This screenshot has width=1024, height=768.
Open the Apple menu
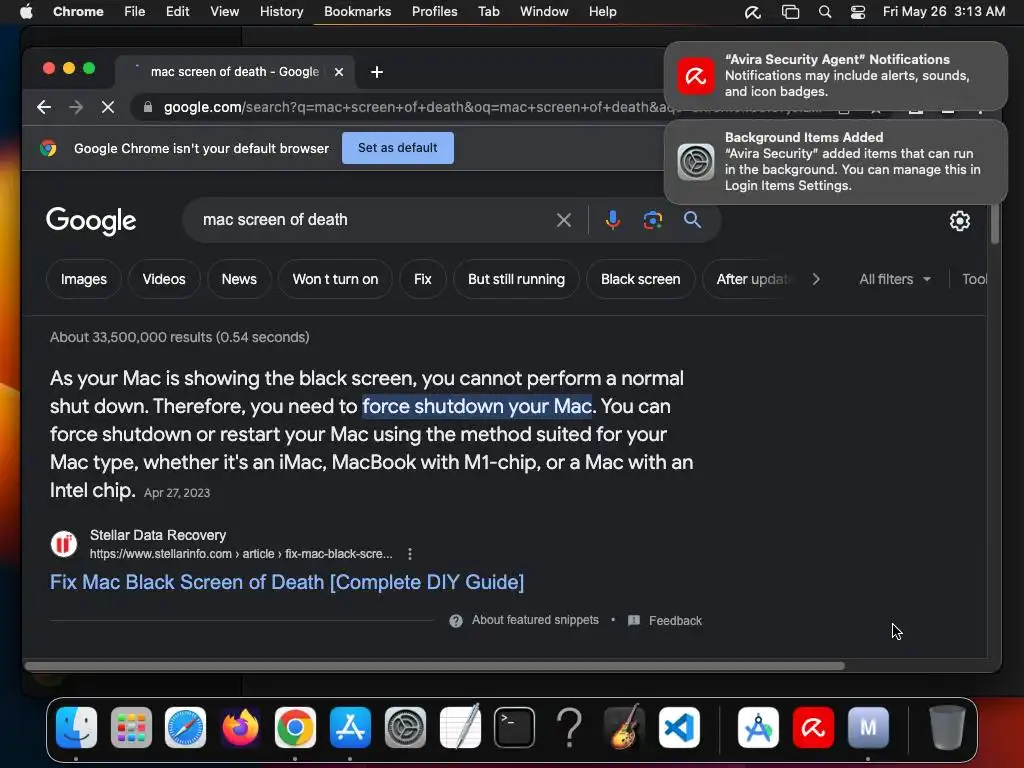(x=26, y=12)
